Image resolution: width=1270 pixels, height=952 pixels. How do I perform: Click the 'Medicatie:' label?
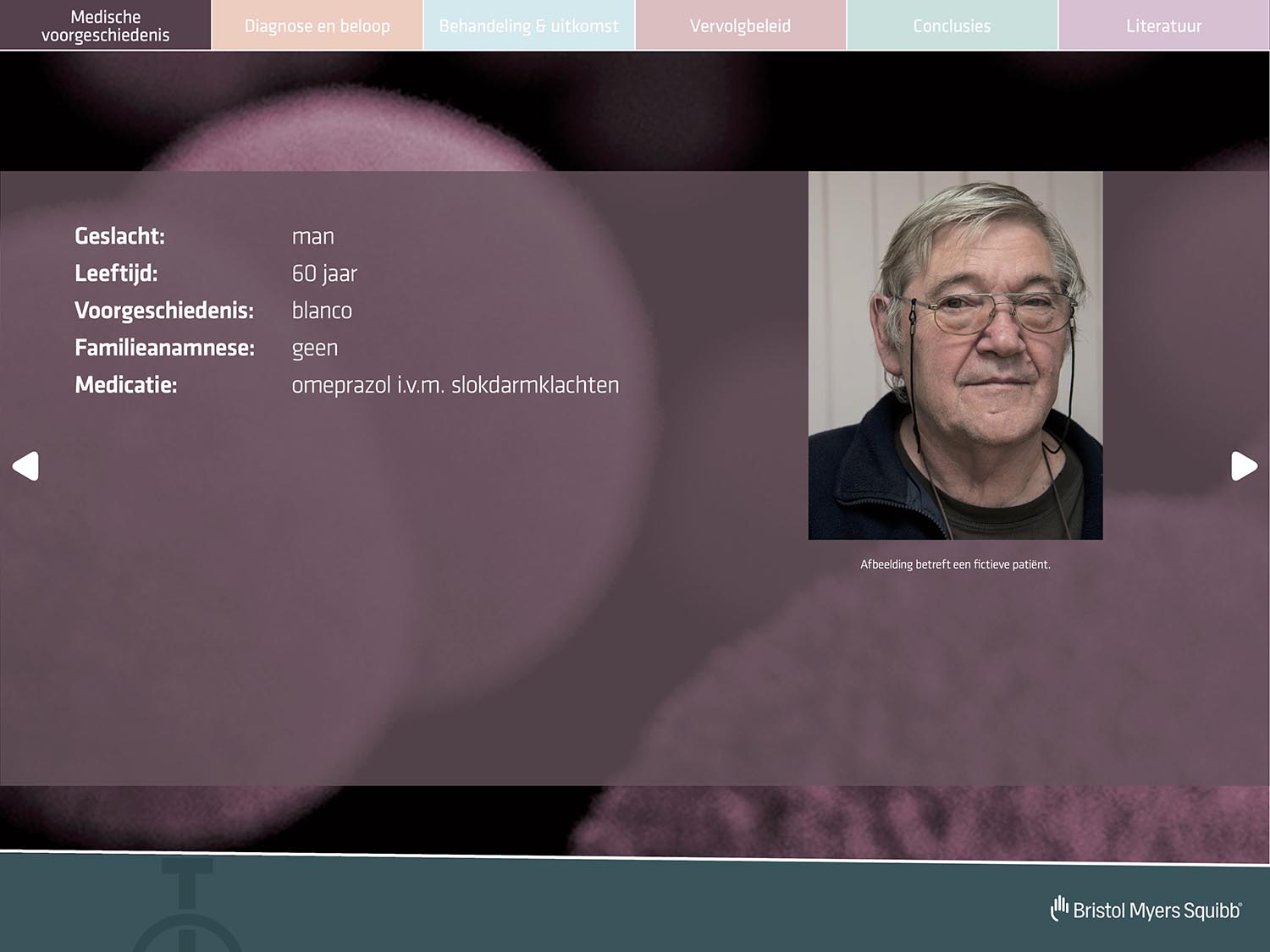pyautogui.click(x=125, y=385)
